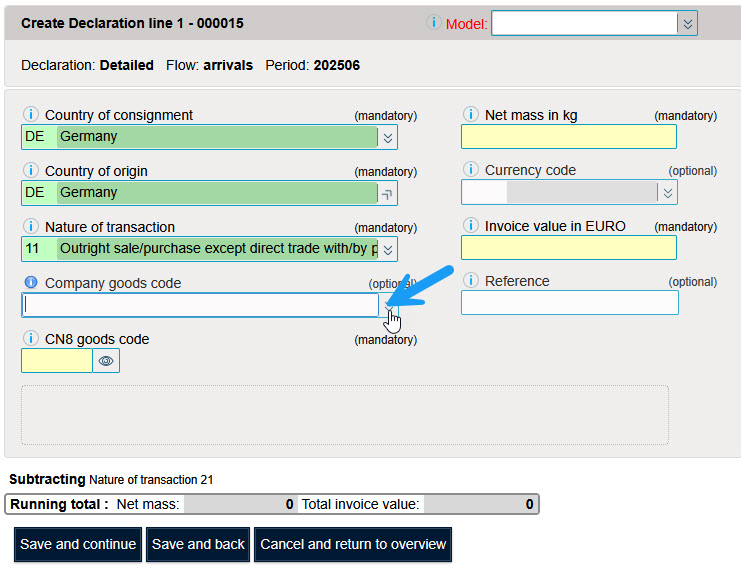Screen dimensions: 741x569
Task: Click into the Reference text field
Action: tap(569, 302)
